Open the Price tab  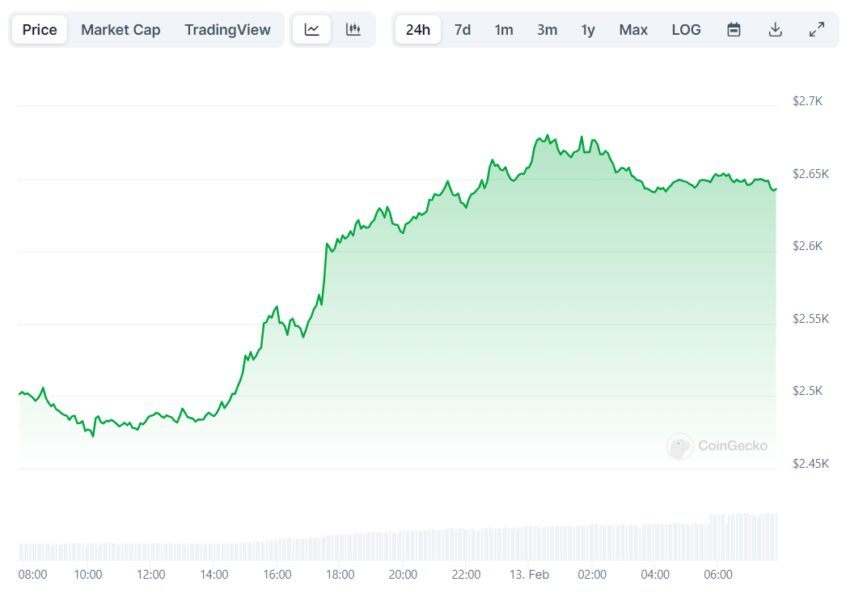tap(40, 30)
